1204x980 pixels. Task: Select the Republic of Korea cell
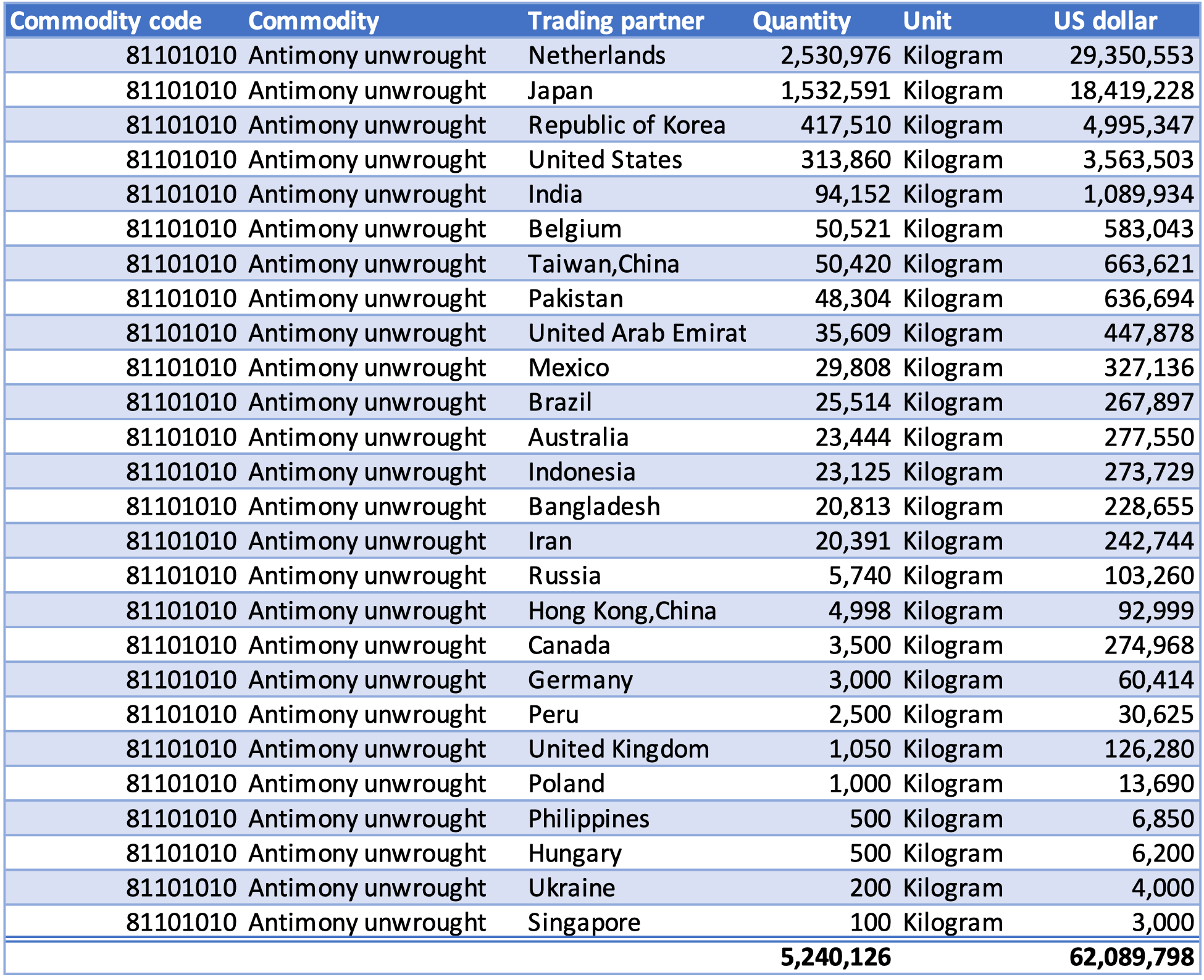627,125
